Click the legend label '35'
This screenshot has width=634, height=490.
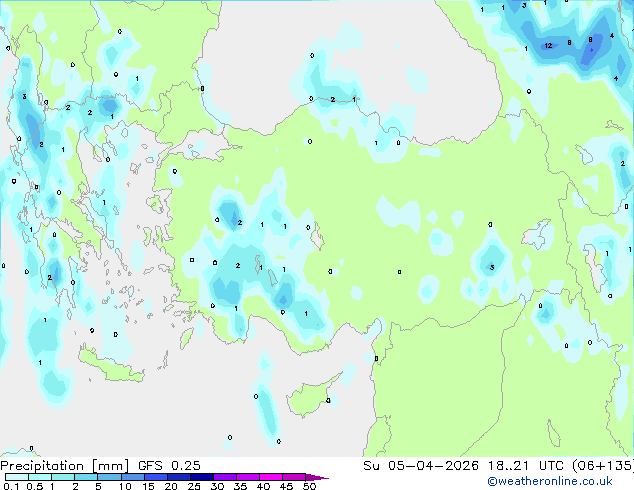click(x=240, y=486)
